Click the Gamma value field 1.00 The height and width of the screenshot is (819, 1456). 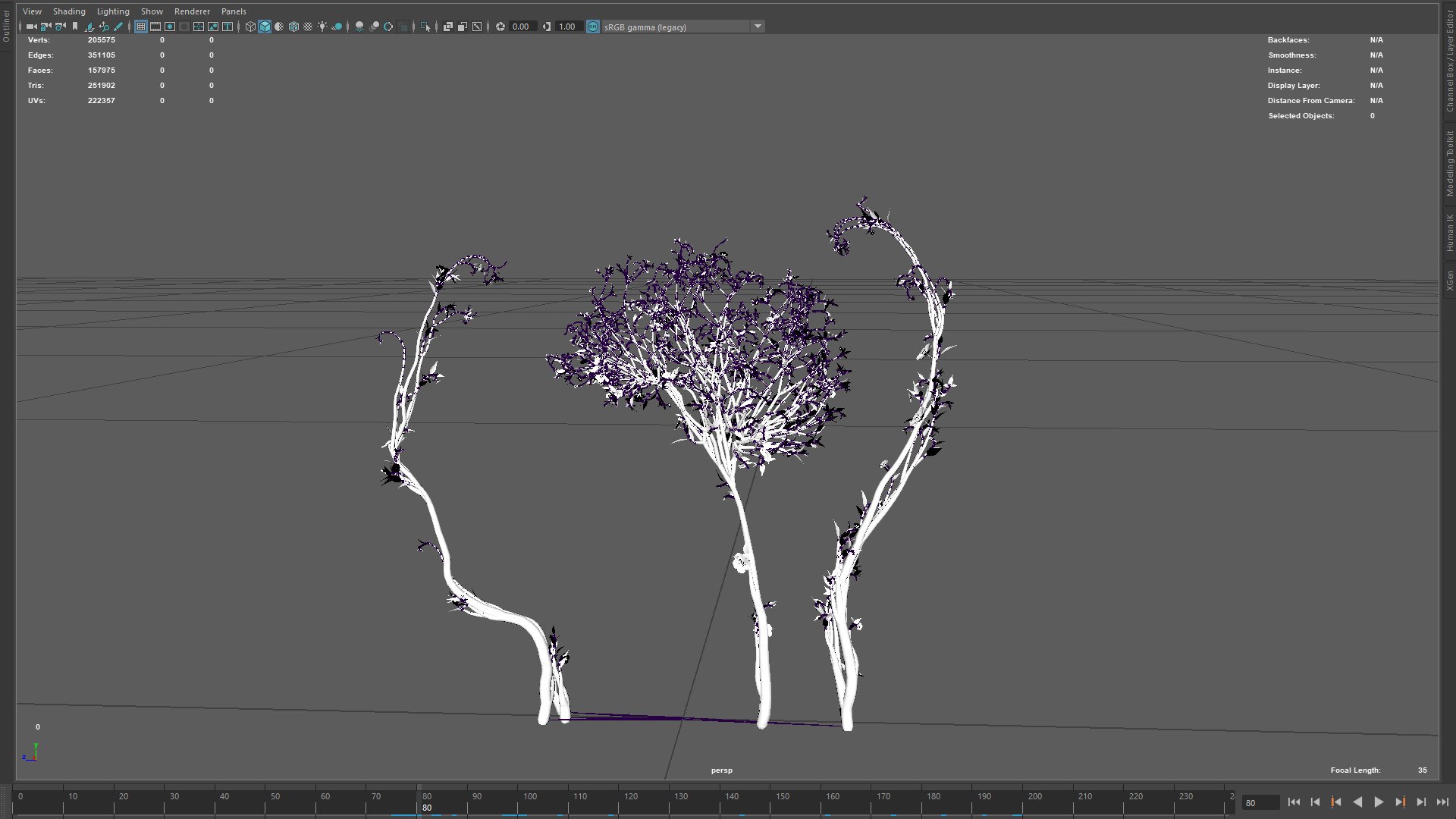click(568, 27)
